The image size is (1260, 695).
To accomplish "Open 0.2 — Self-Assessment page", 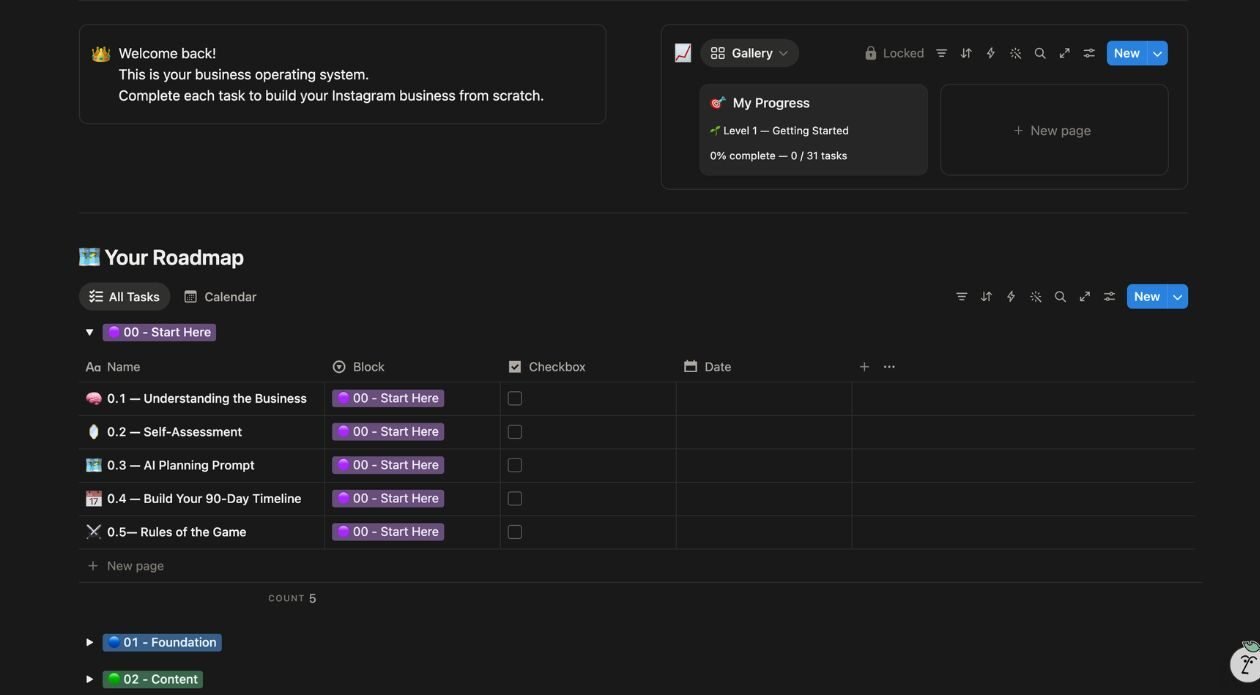I will [174, 432].
